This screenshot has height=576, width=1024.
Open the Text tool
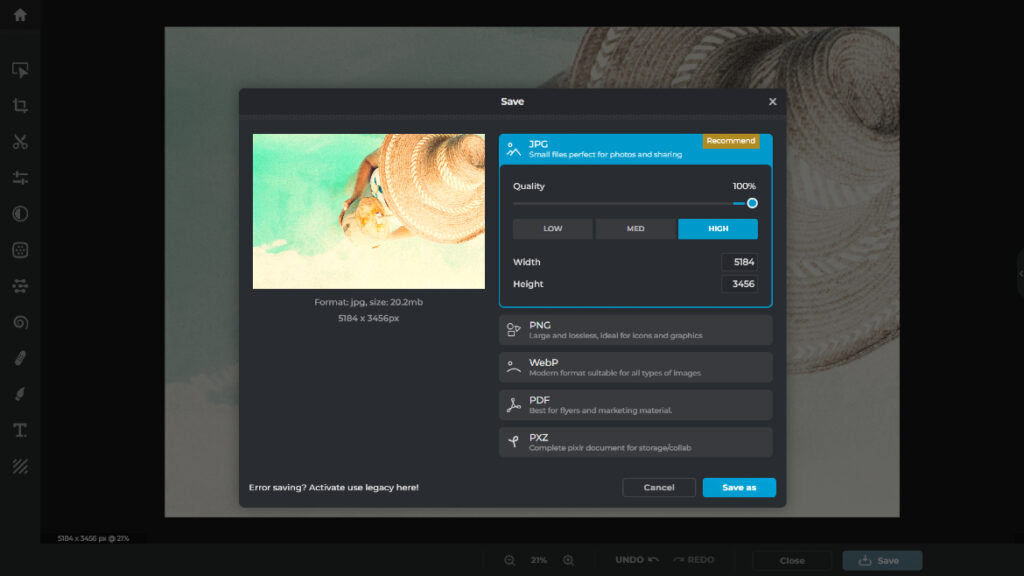coord(20,429)
